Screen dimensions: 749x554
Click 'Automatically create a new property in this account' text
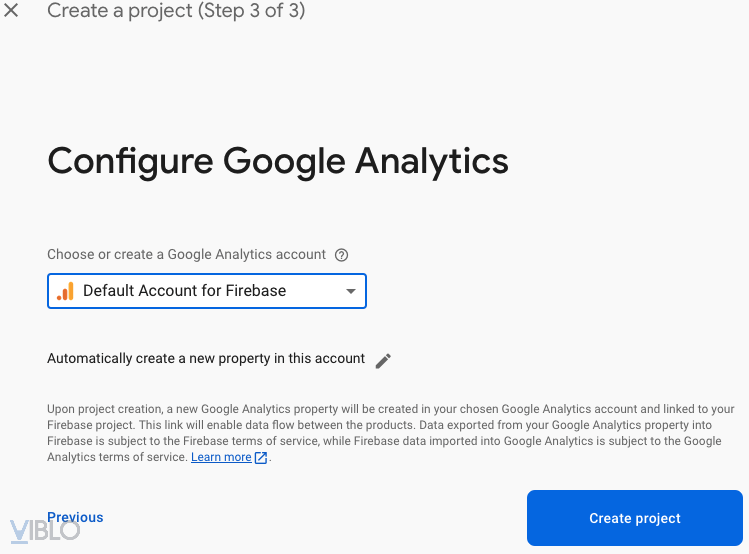206,359
